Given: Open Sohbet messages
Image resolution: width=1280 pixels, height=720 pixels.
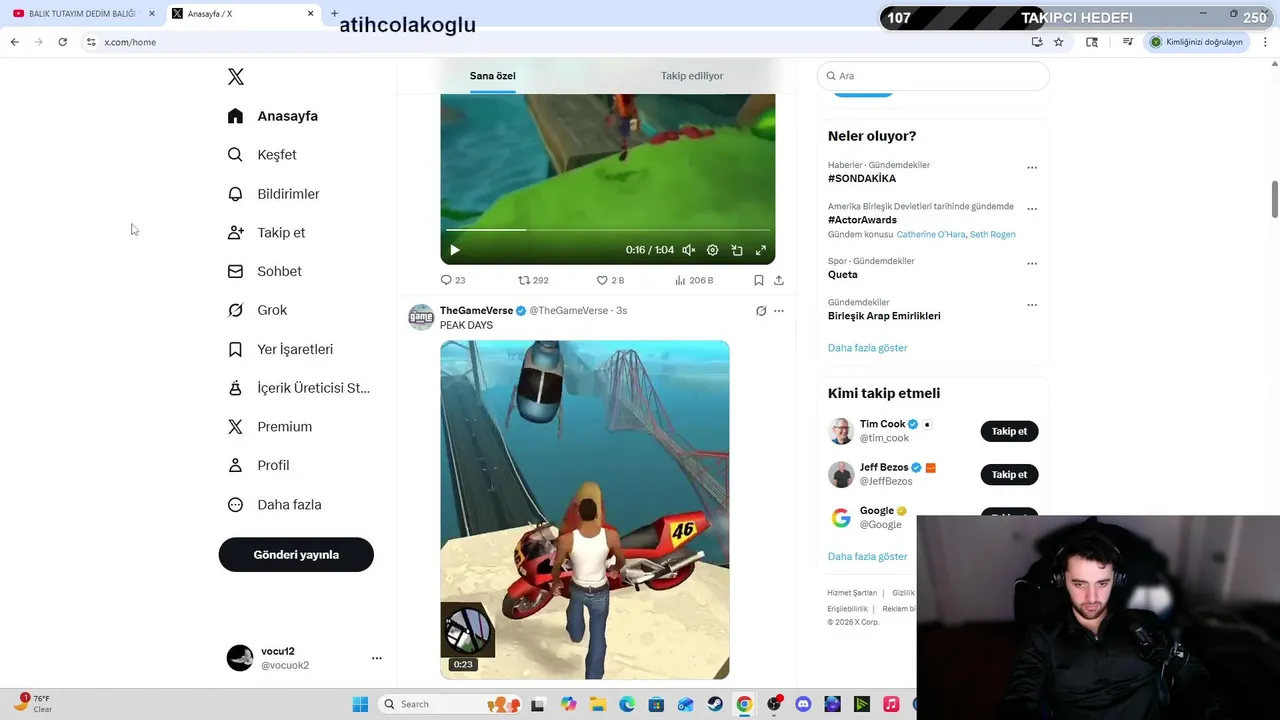Looking at the screenshot, I should 264,271.
